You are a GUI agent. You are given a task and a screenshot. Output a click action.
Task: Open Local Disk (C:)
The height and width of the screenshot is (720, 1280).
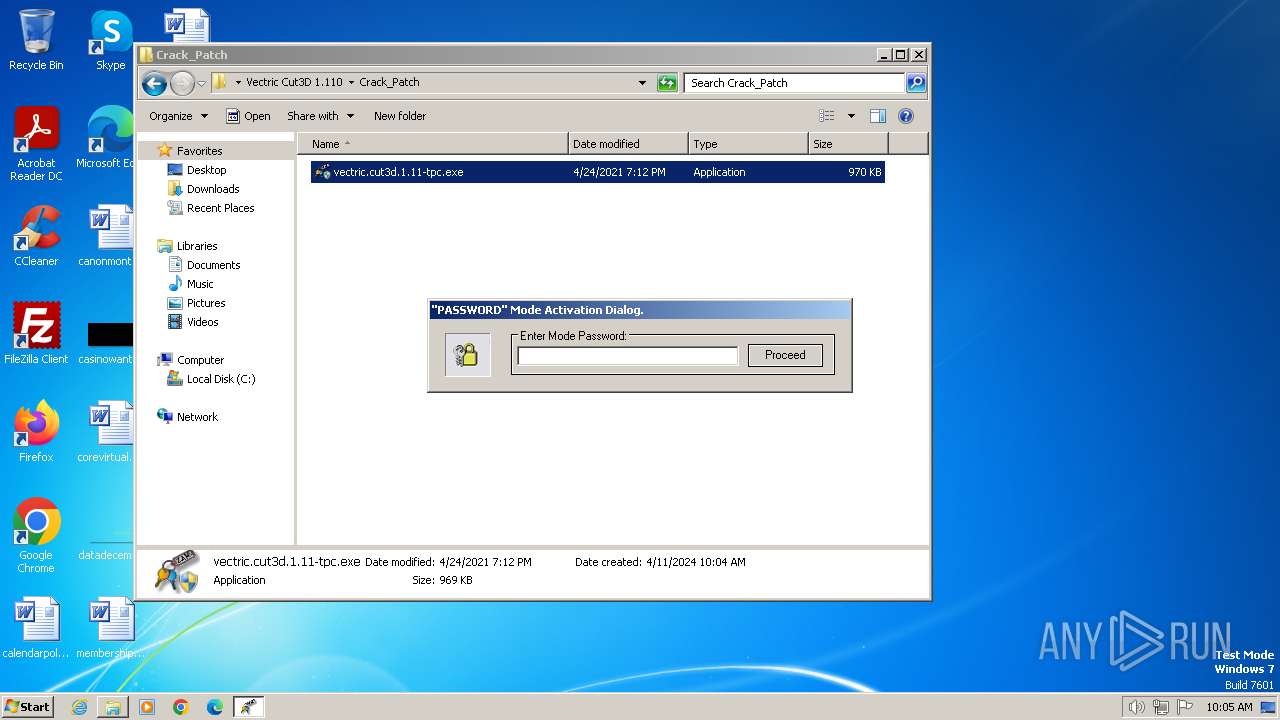tap(220, 379)
